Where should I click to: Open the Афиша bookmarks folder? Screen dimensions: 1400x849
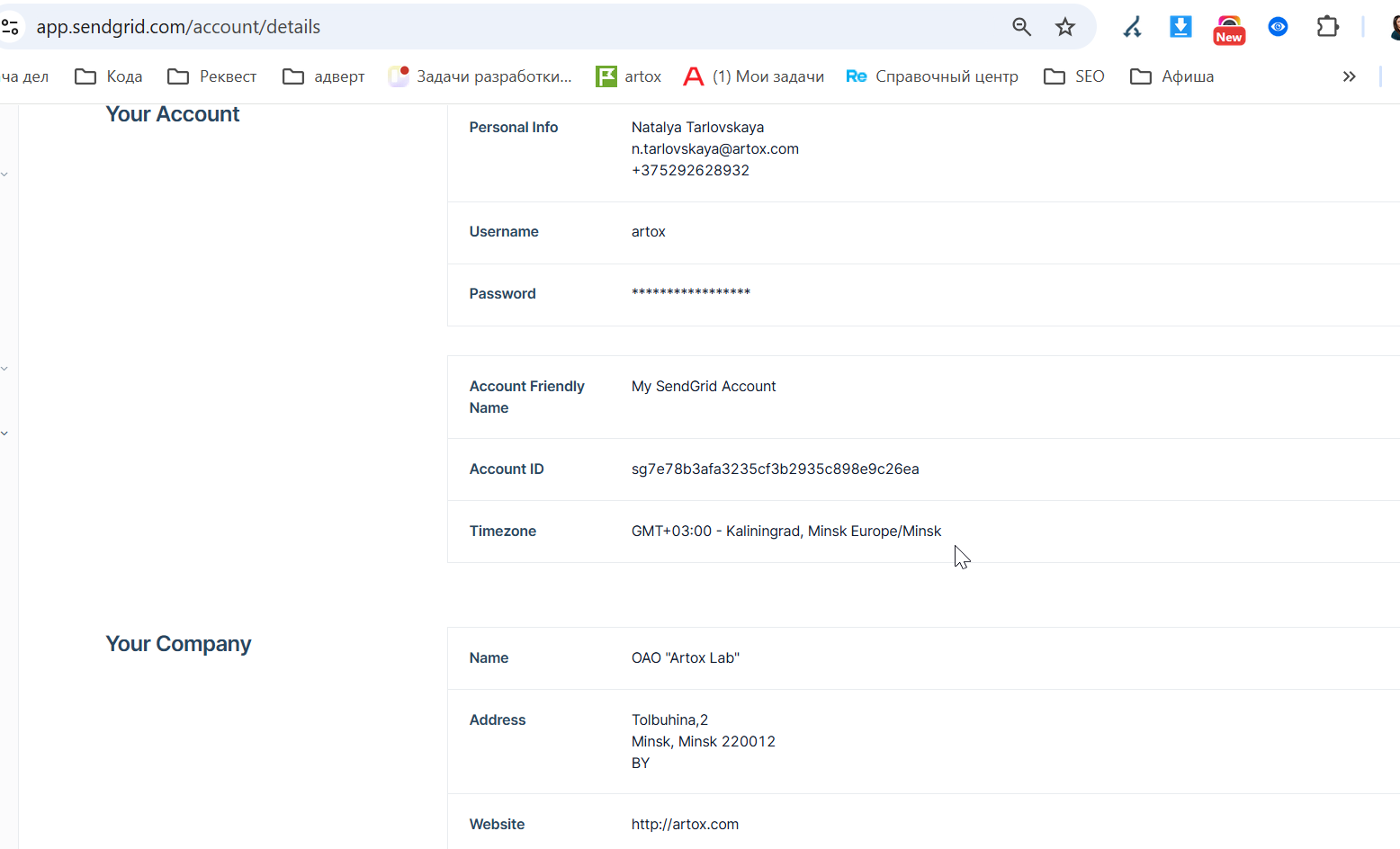click(x=1172, y=76)
